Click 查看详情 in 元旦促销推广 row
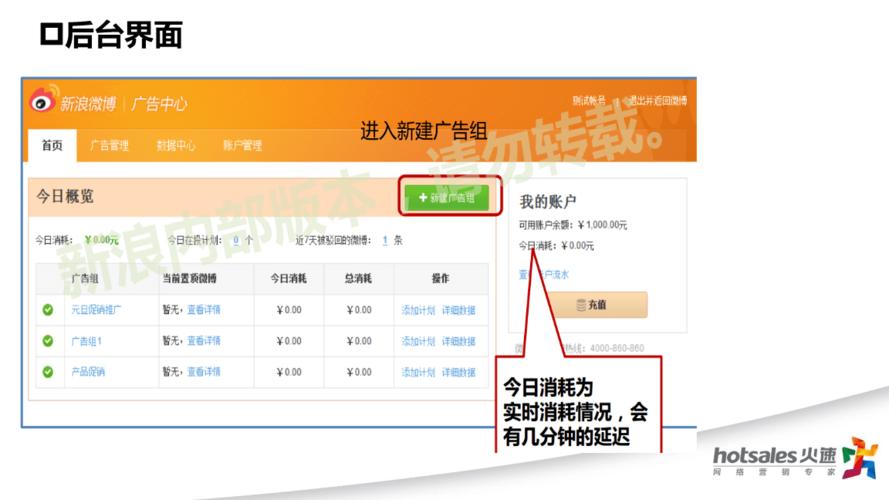 [x=204, y=310]
